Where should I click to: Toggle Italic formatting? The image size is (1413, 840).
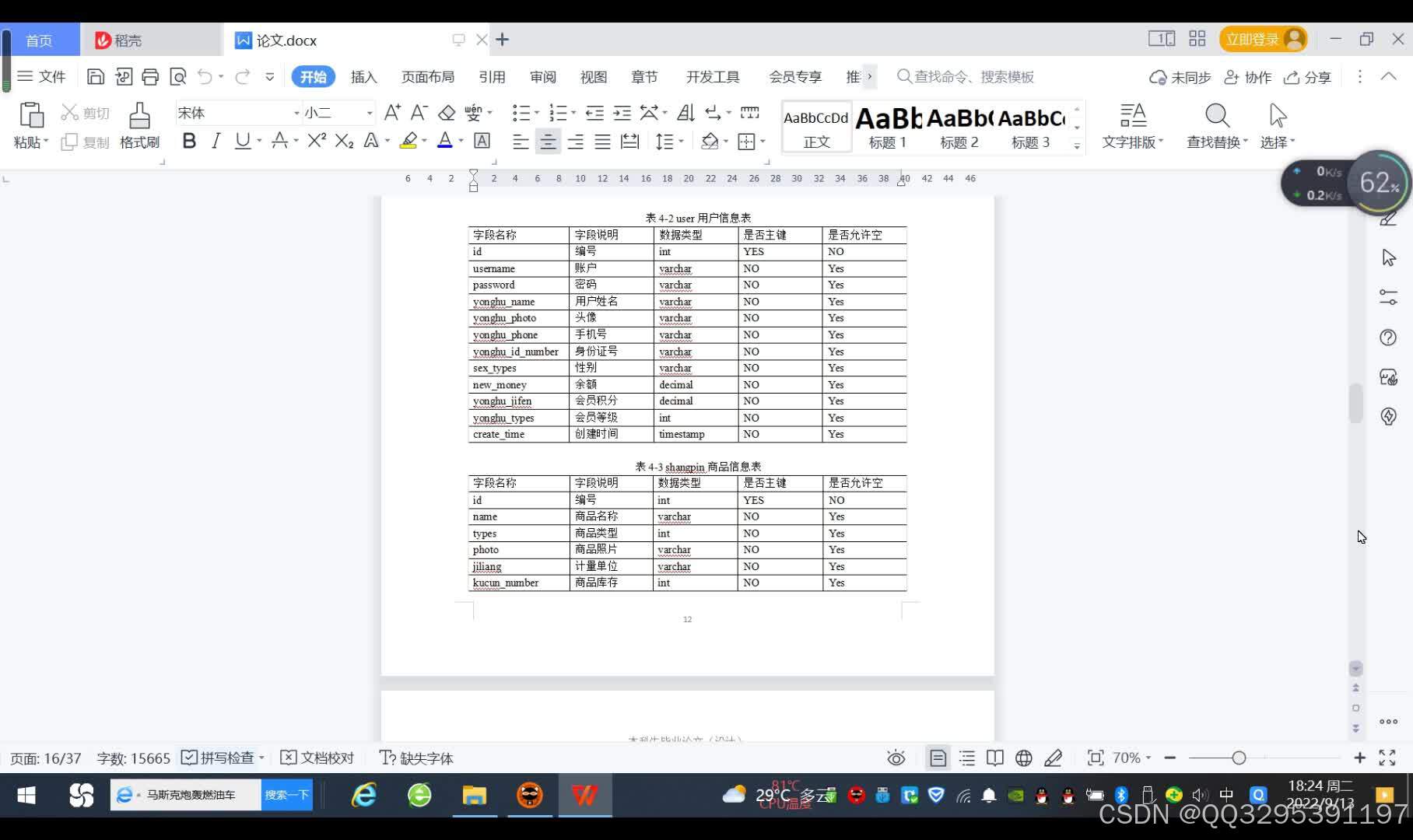click(216, 141)
